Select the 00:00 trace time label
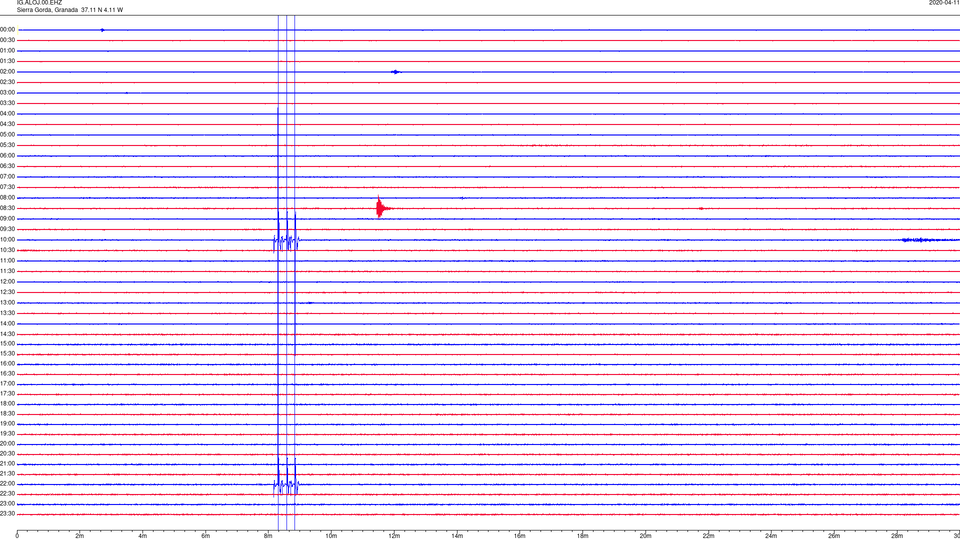The height and width of the screenshot is (540, 960). pyautogui.click(x=7, y=29)
